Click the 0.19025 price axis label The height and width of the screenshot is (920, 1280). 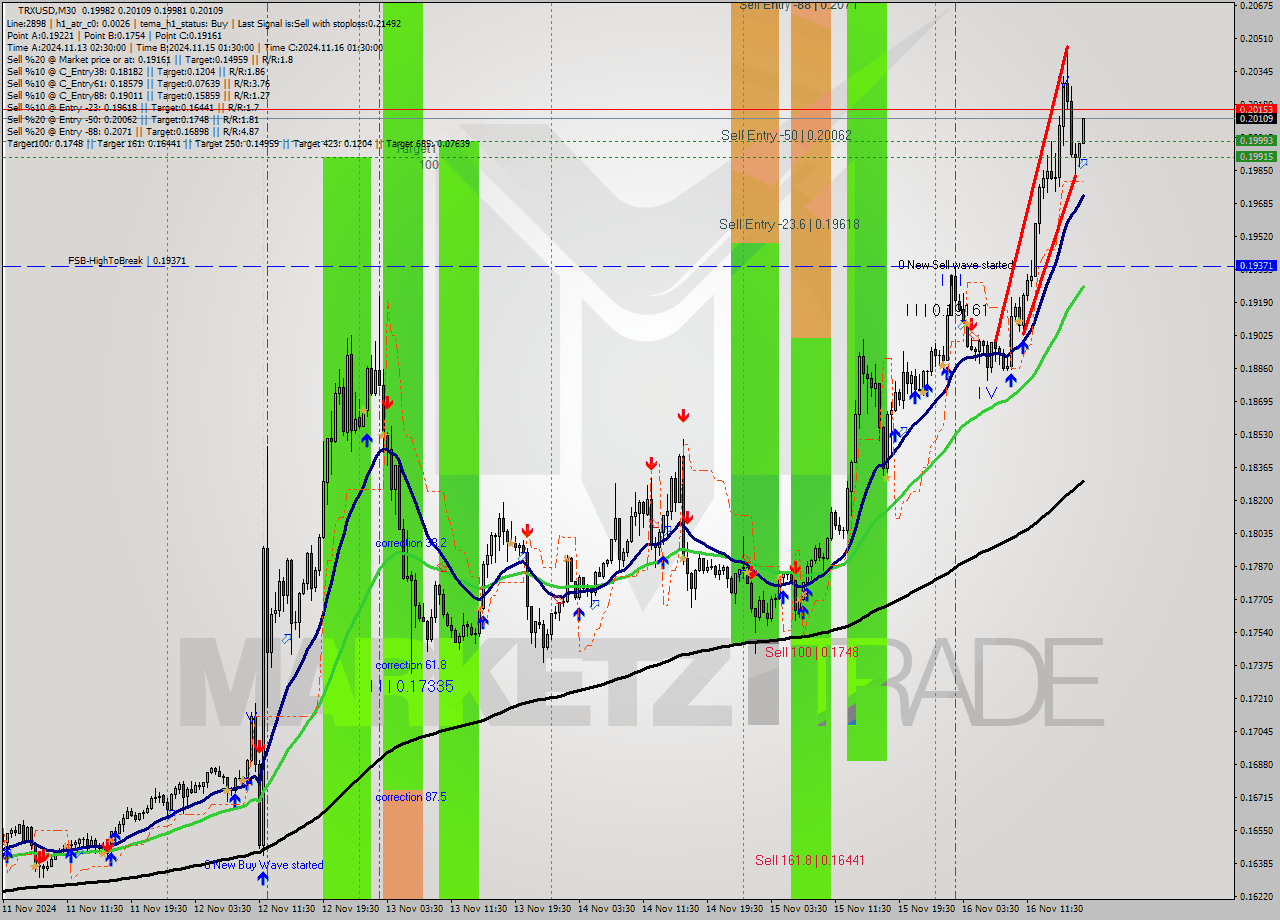coord(1256,335)
